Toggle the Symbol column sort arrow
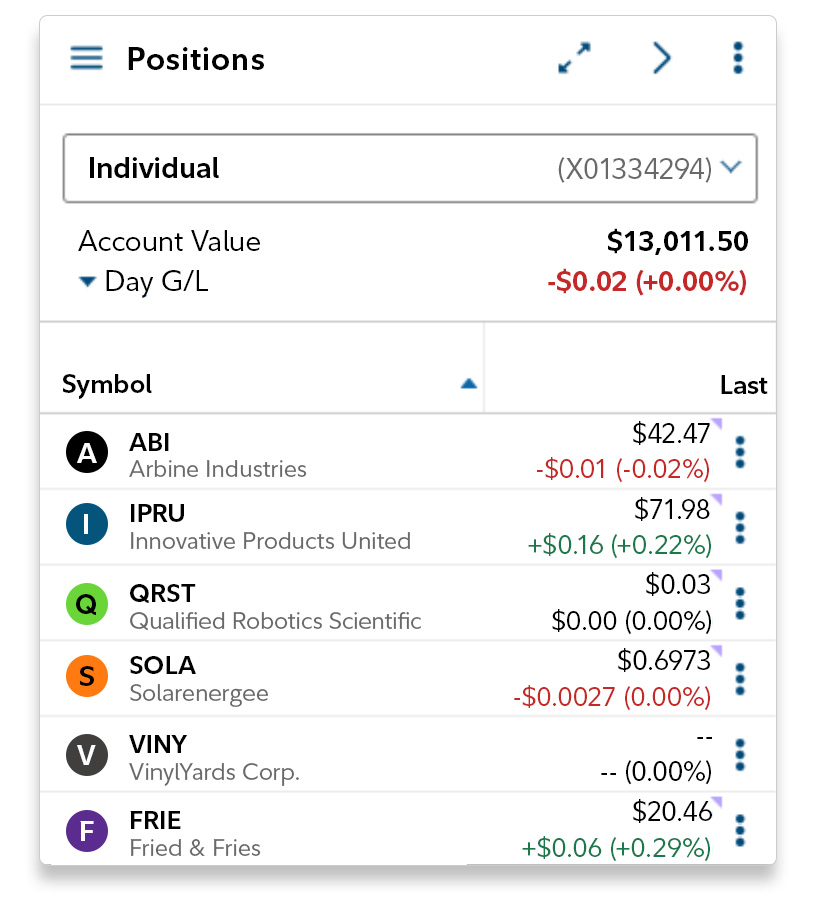This screenshot has width=820, height=905. tap(468, 384)
